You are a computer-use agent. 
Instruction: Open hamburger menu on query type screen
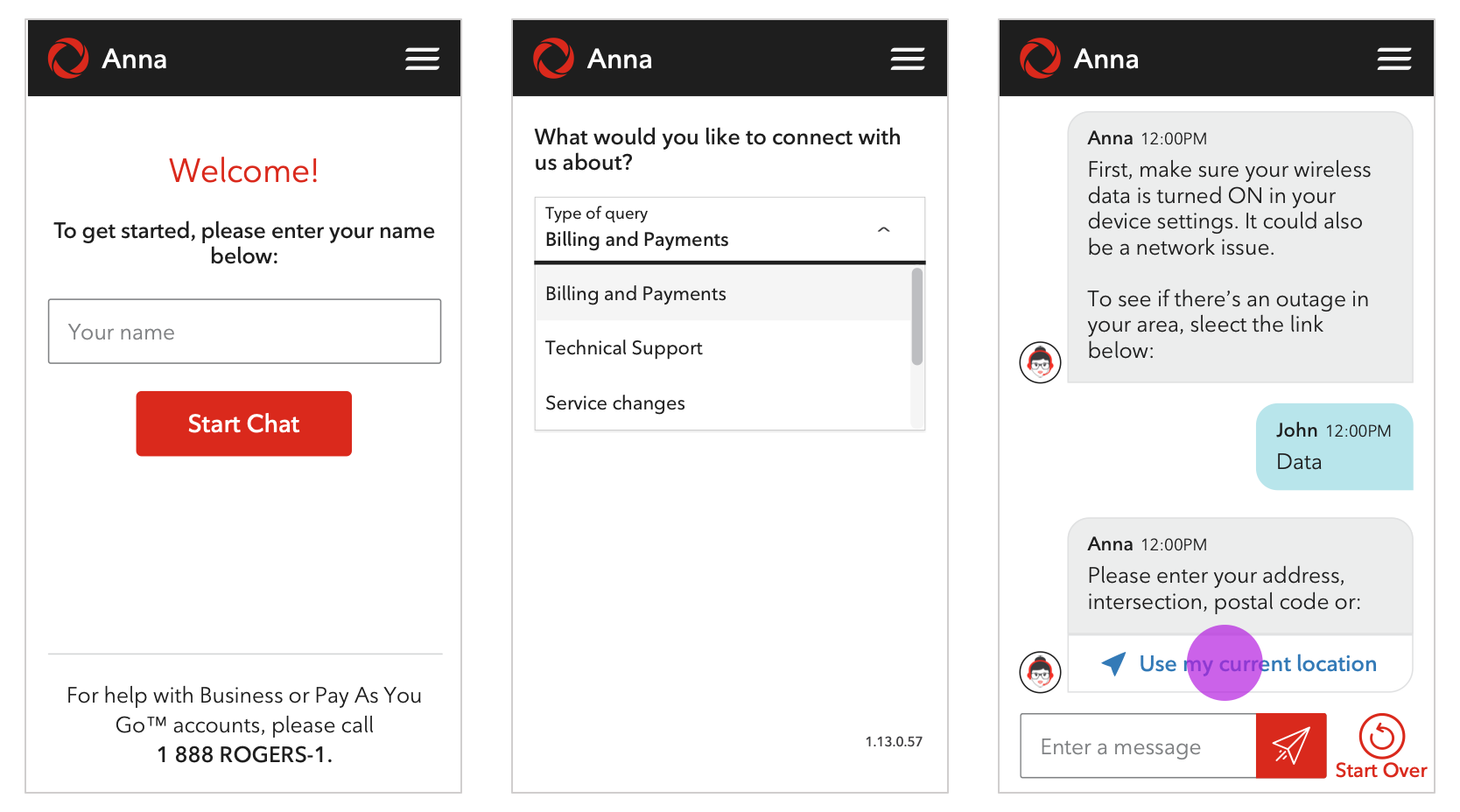point(907,59)
